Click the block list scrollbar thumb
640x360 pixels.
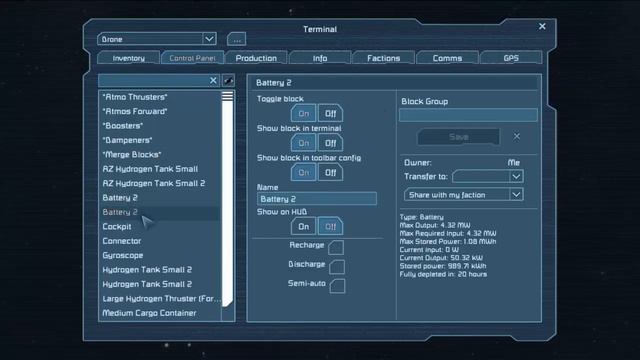pos(227,198)
